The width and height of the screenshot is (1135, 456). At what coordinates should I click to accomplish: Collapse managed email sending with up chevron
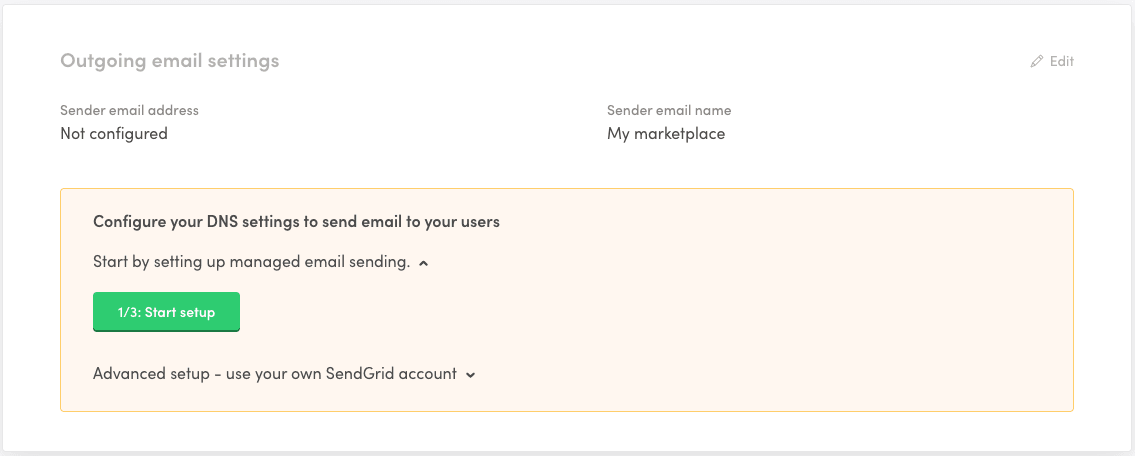(x=424, y=263)
